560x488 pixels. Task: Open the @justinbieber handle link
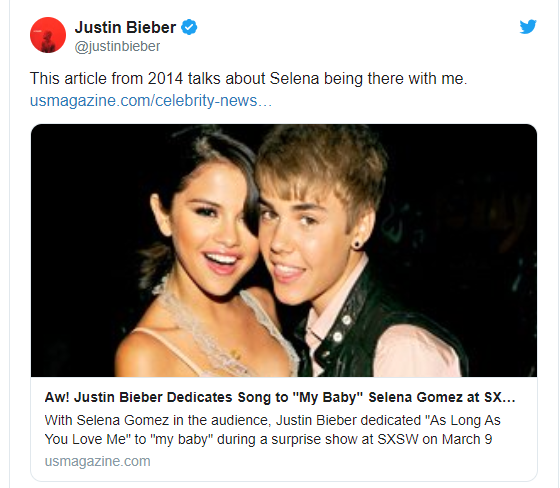pyautogui.click(x=117, y=46)
